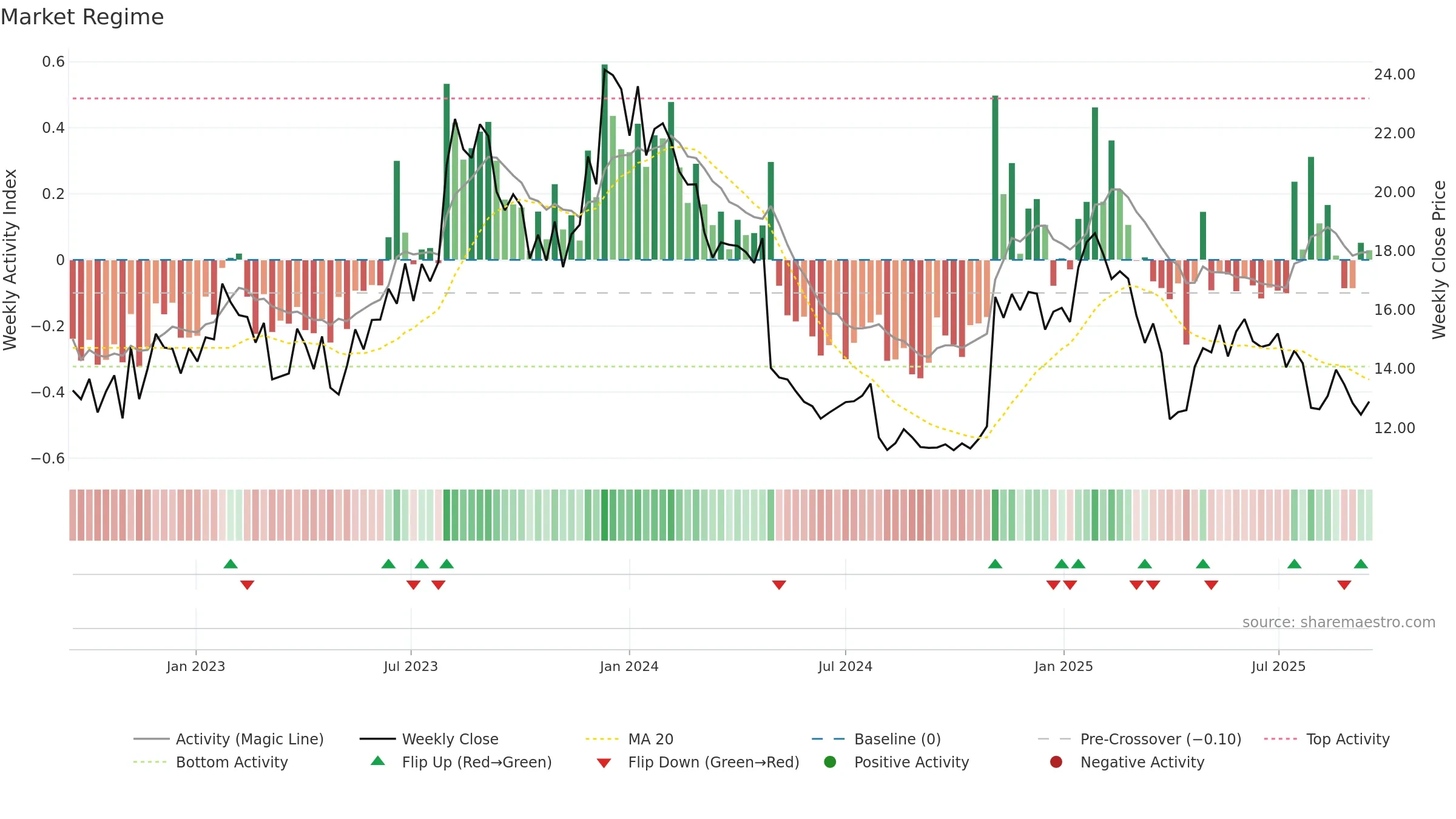Click the red flip-down triangle after Jan 2023
Screen dimensions: 1456x819
click(247, 585)
